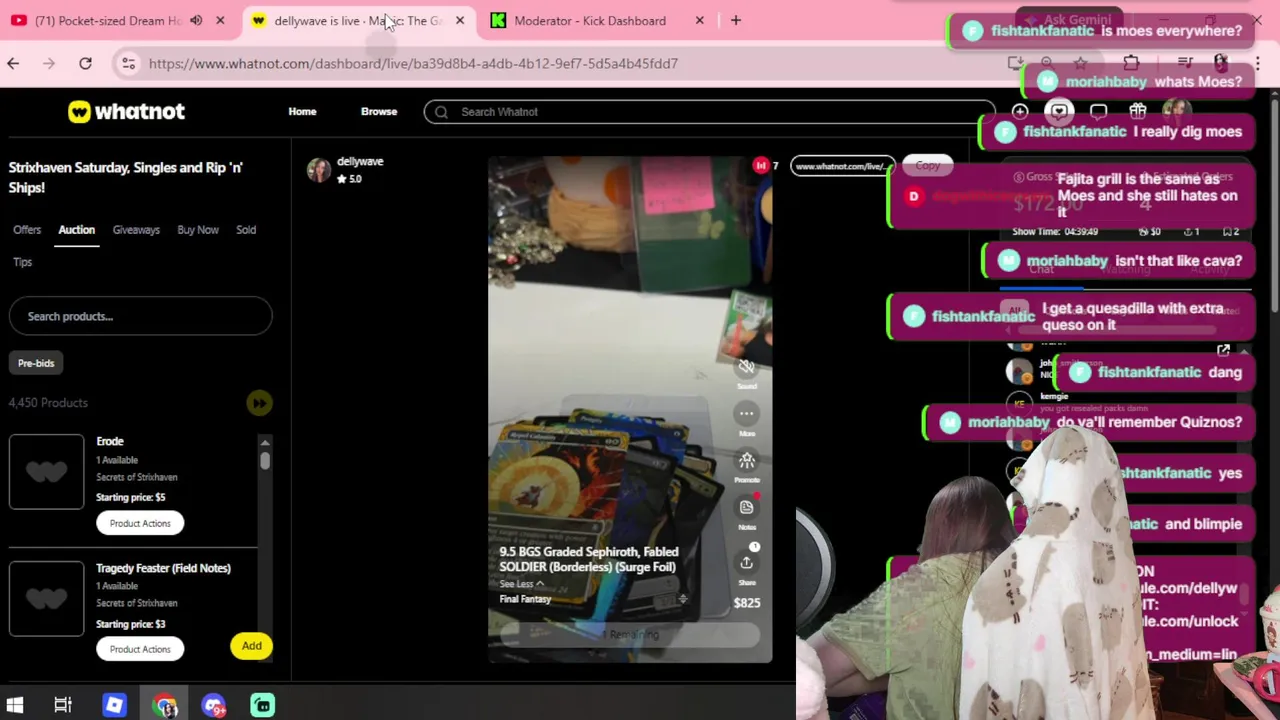This screenshot has height=720, width=1280.
Task: Click the yellow Add button
Action: (252, 646)
